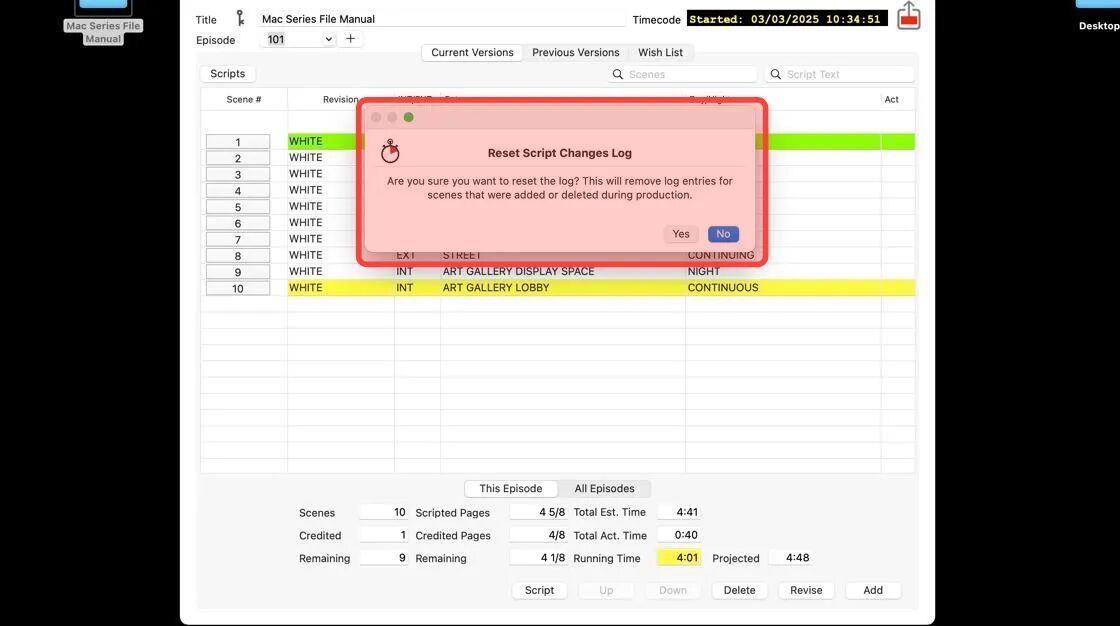Image resolution: width=1120 pixels, height=626 pixels.
Task: Switch to the Previous Versions tab
Action: (x=576, y=52)
